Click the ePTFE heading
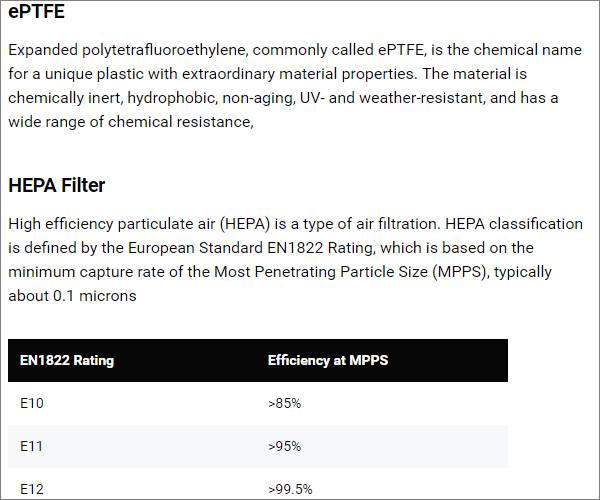 point(36,11)
